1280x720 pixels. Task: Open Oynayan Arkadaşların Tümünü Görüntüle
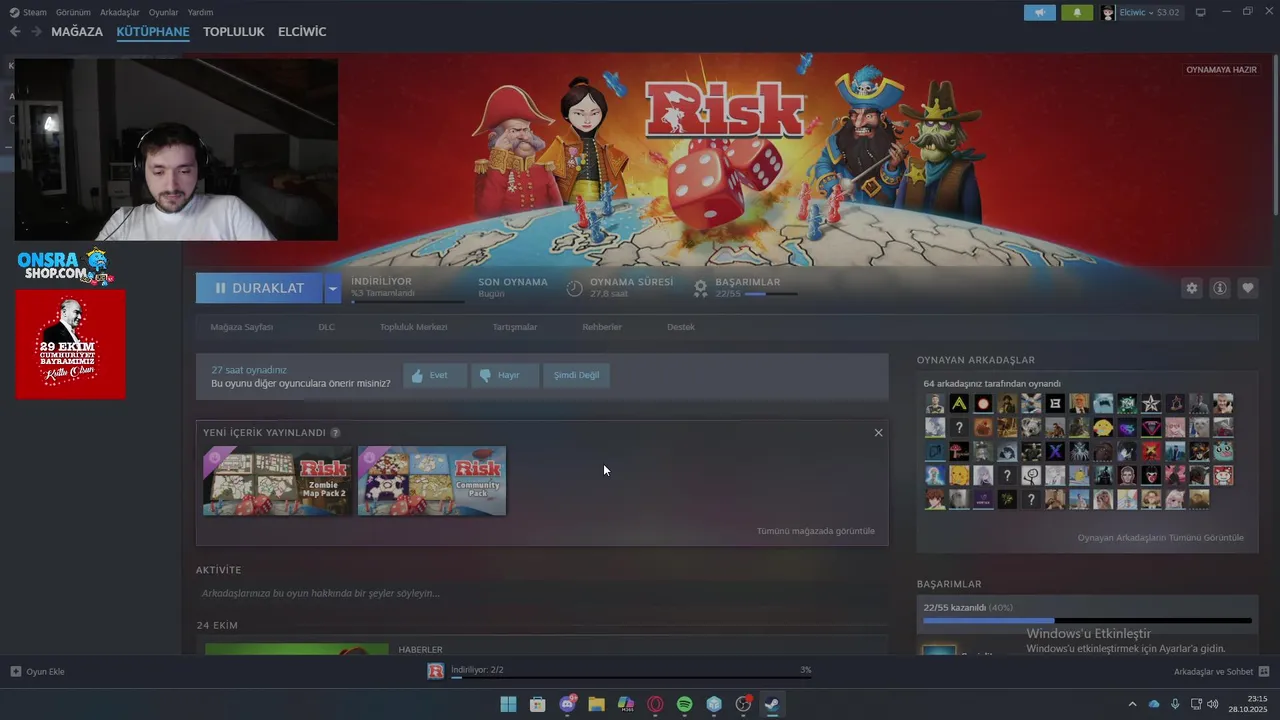[1161, 538]
